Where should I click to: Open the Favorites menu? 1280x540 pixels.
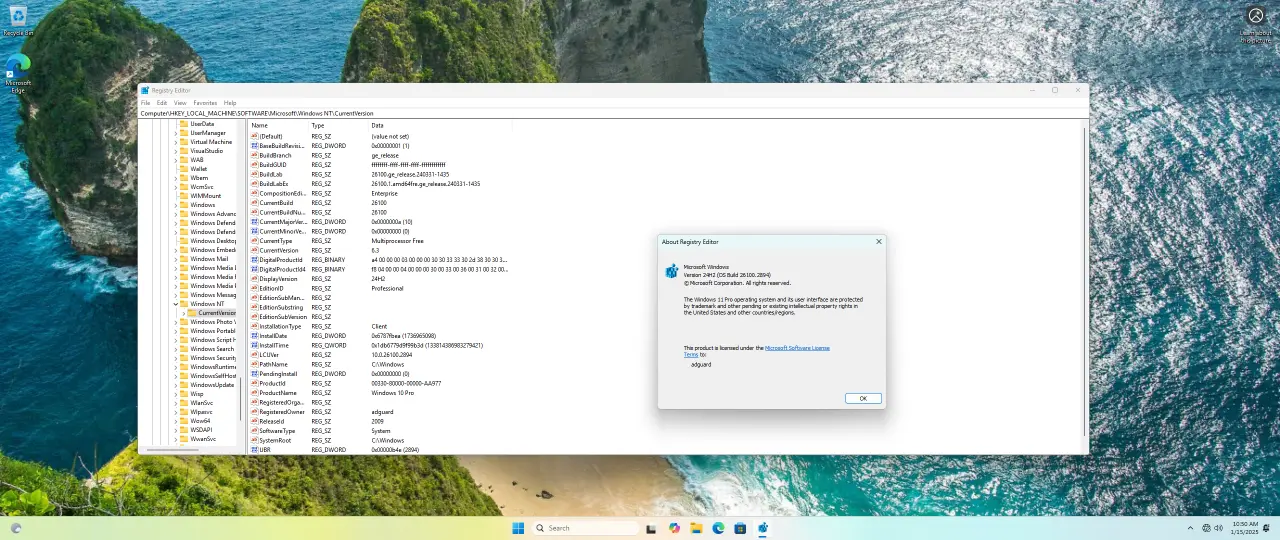(205, 103)
